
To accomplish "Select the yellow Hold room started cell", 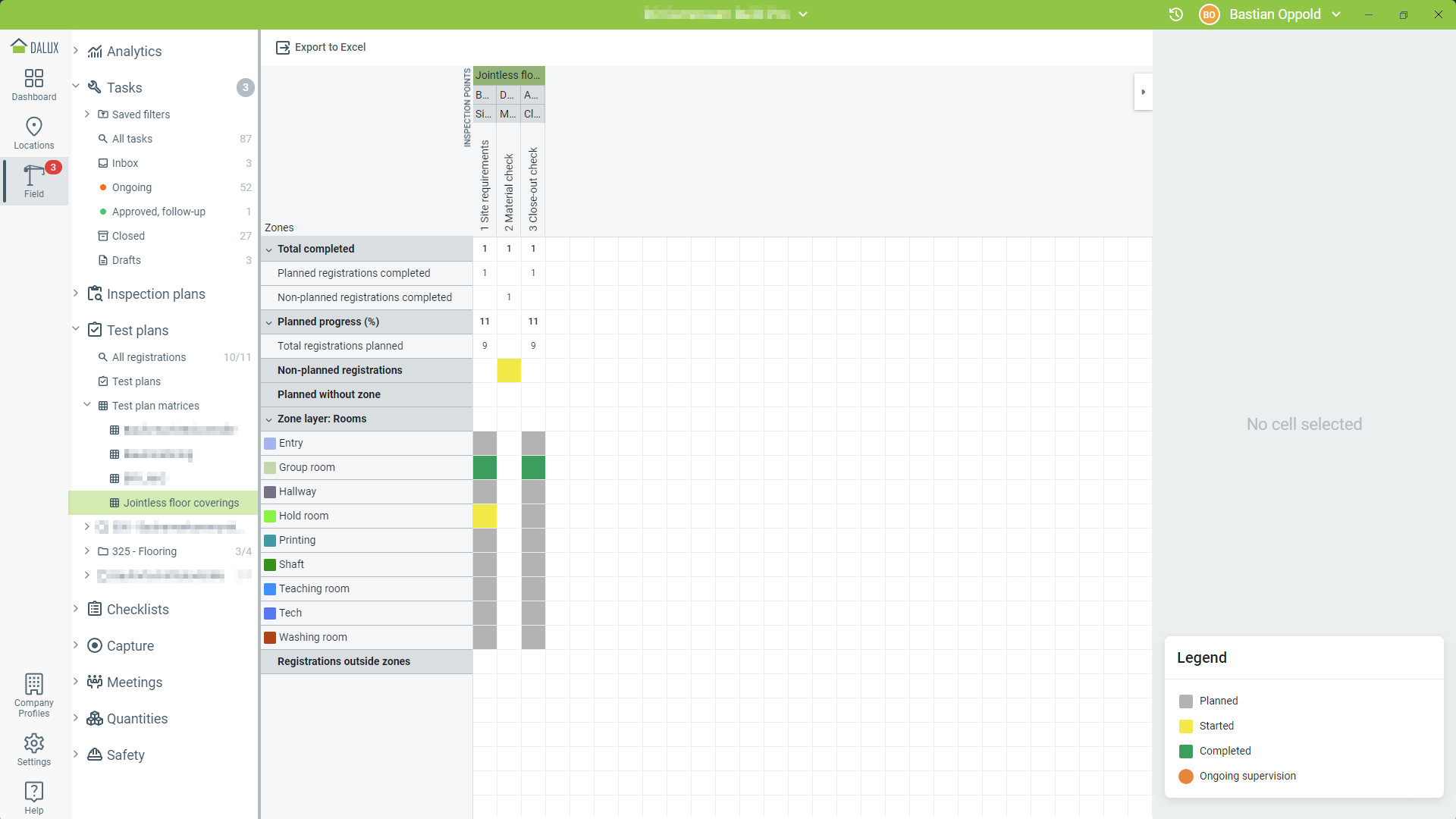I will coord(485,516).
